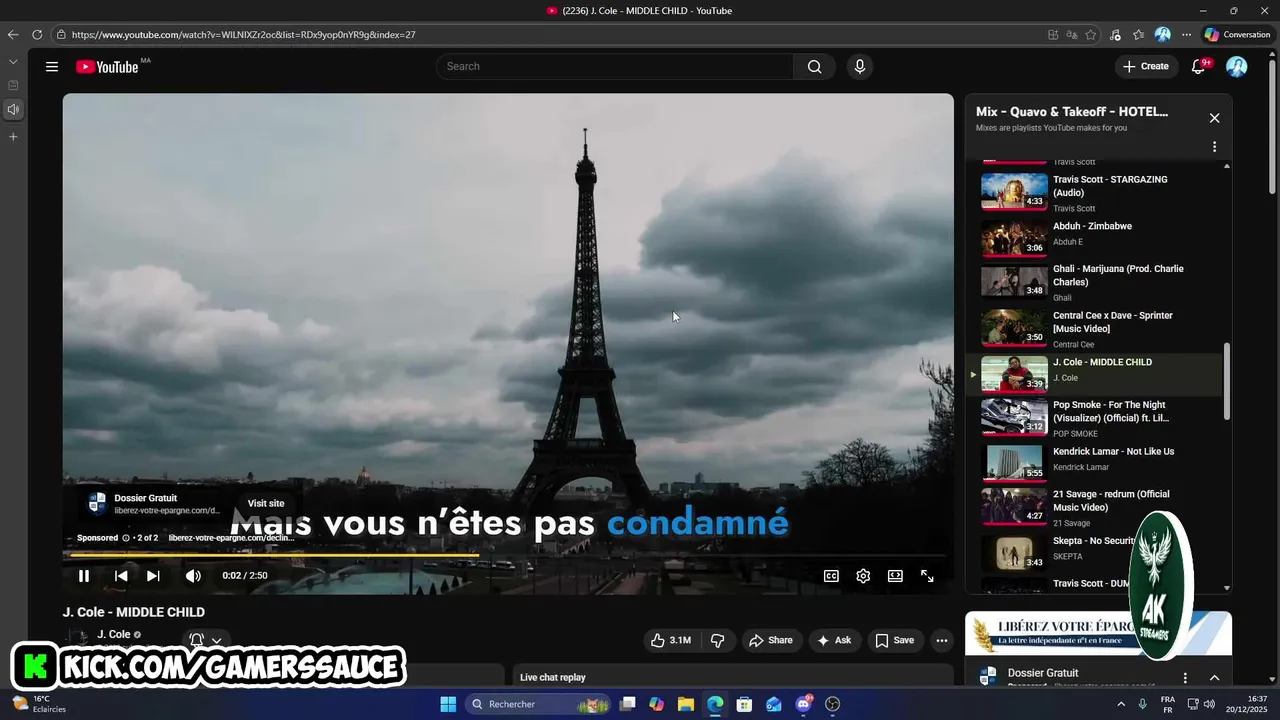Screen dimensions: 1280x720
Task: Open the Mix playlist options menu
Action: pyautogui.click(x=1214, y=147)
